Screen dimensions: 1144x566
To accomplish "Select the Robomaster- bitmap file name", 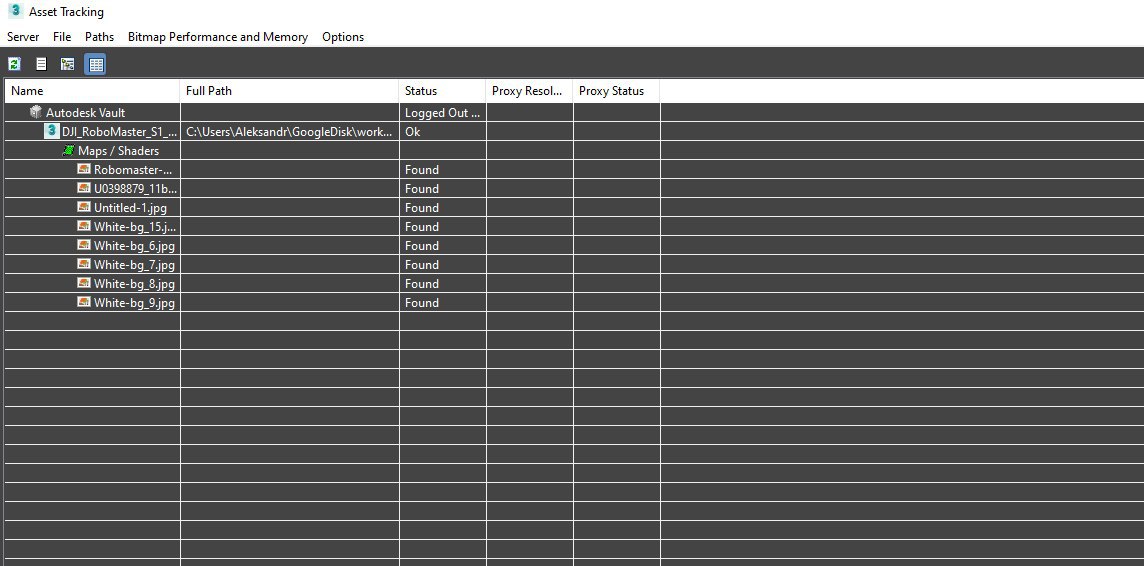I will [134, 170].
